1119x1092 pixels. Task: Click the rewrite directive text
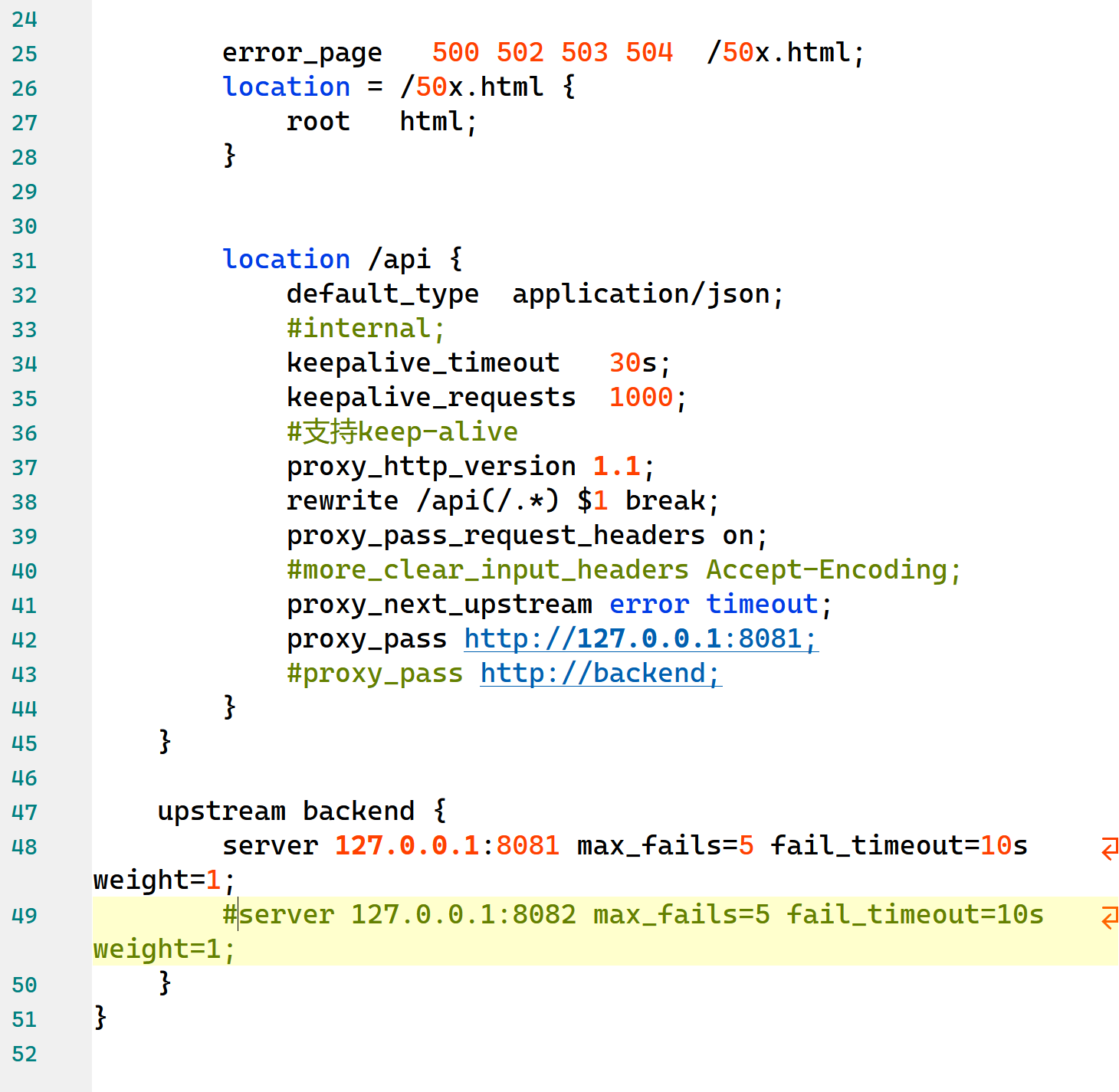click(342, 500)
